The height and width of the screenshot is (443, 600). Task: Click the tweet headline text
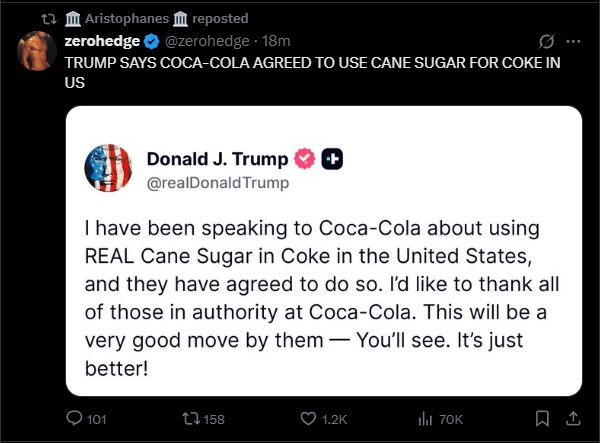click(312, 73)
